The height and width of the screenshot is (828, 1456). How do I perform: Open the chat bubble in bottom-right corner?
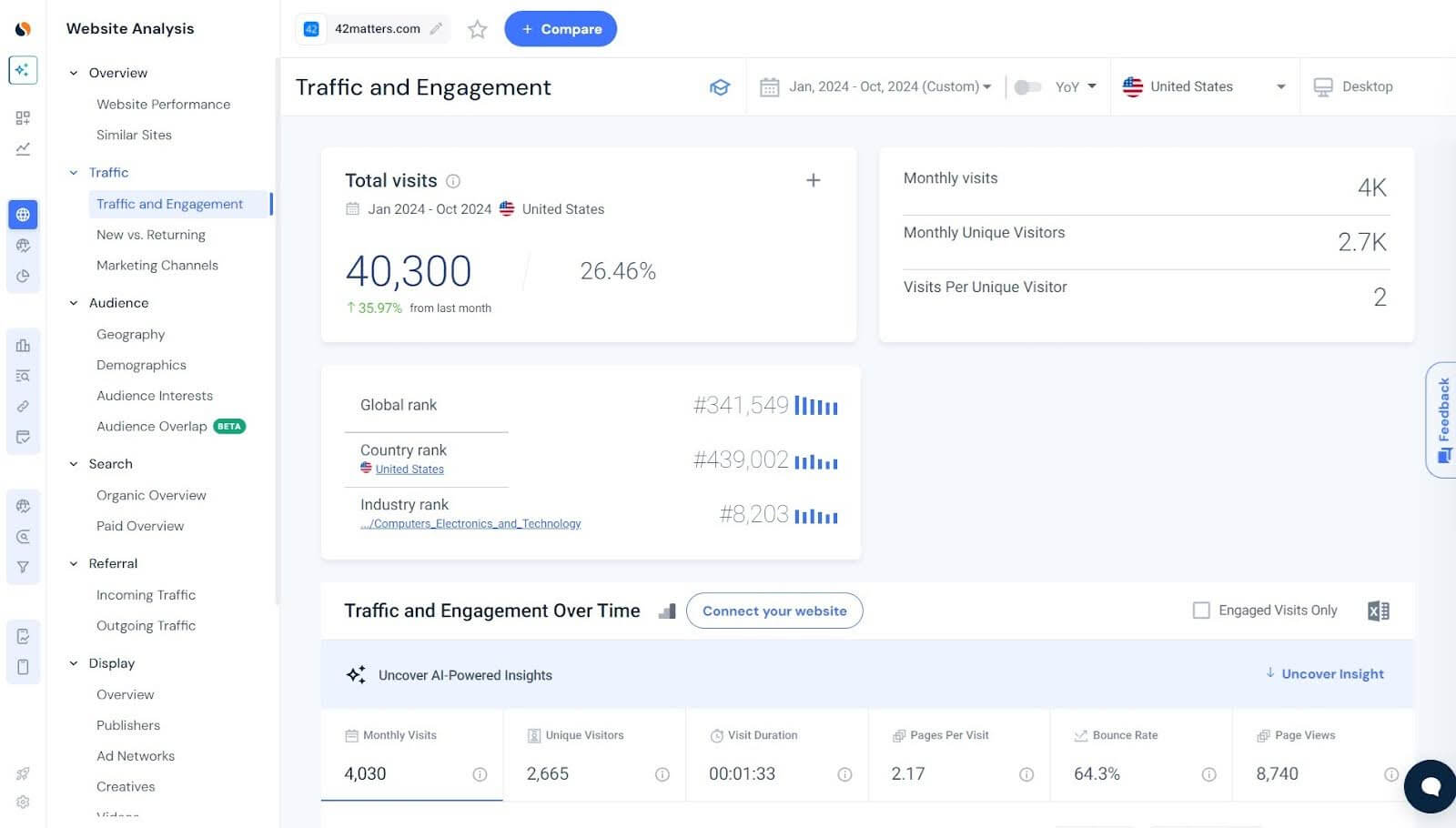coord(1429,786)
